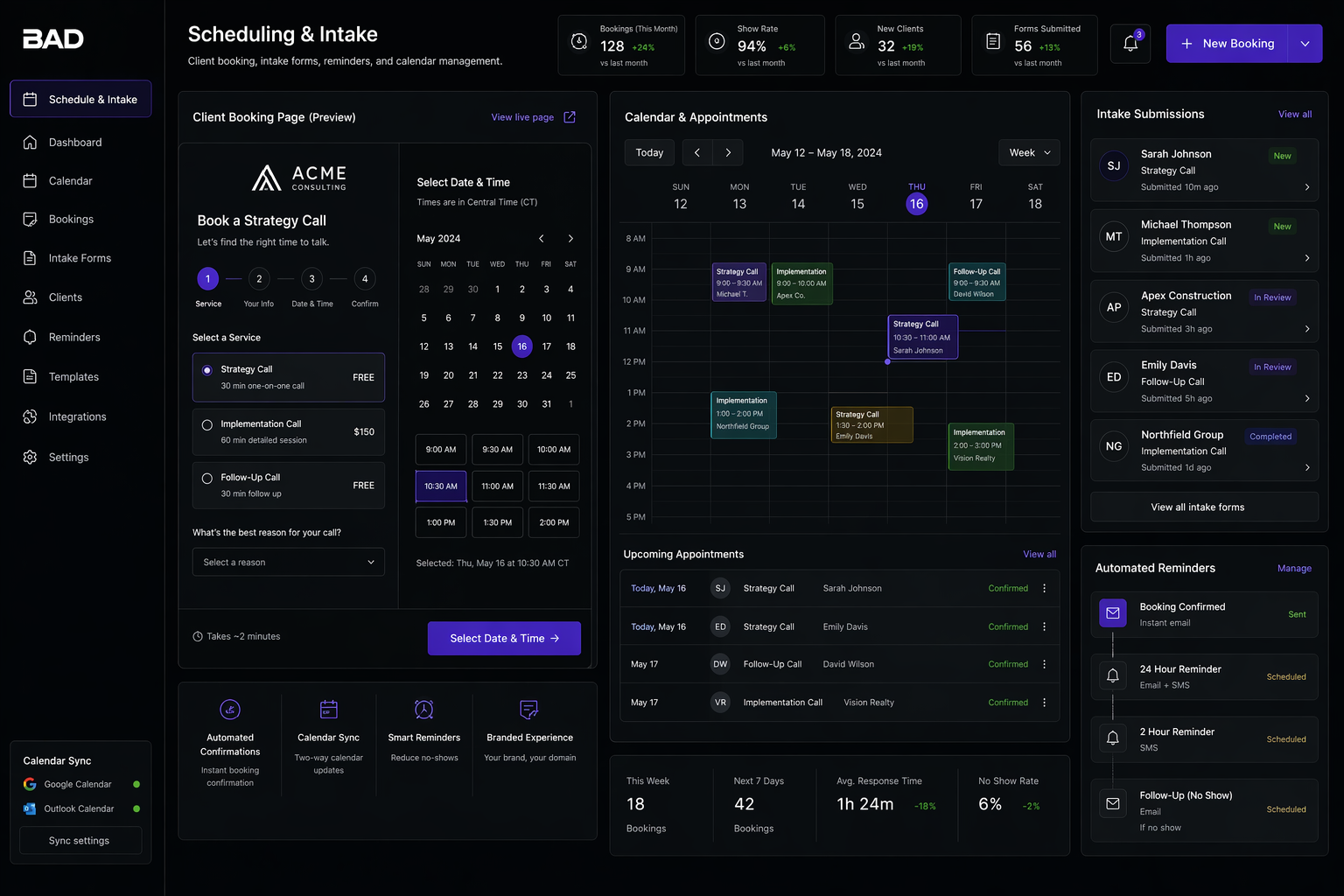Click the Bookings This Month clock icon
1344x896 pixels.
[x=579, y=41]
